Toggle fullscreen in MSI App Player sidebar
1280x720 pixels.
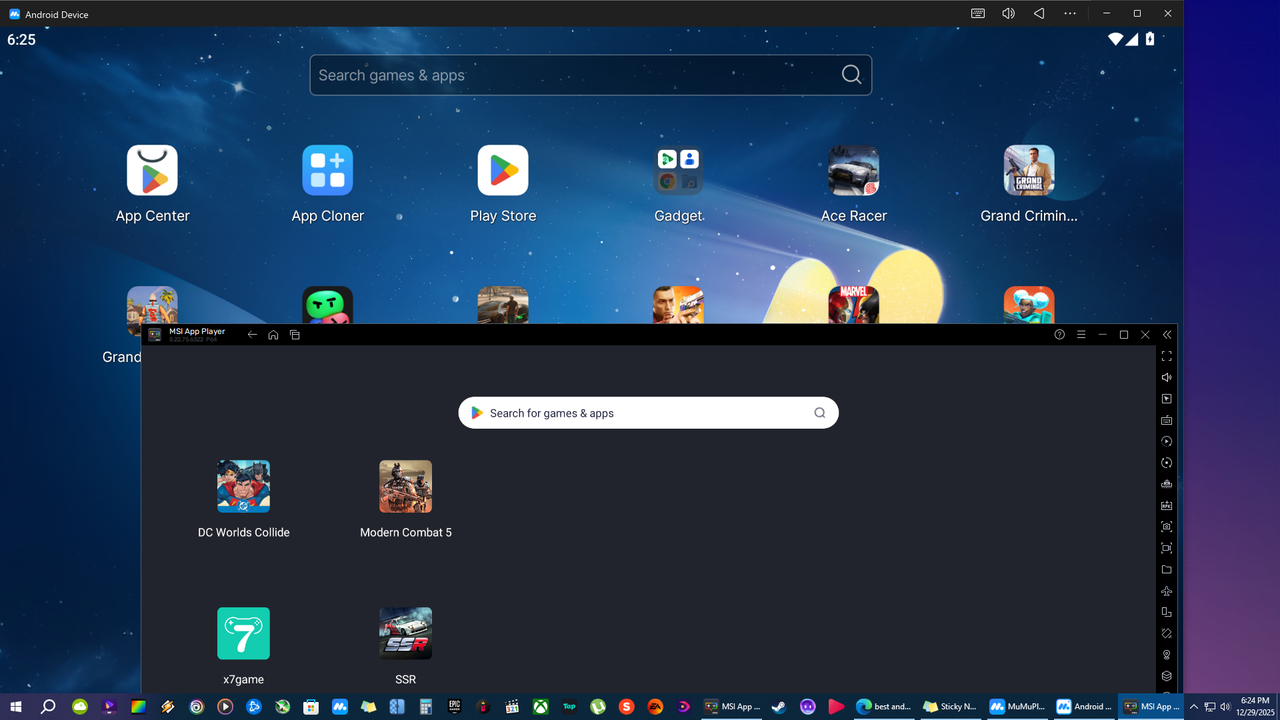(1167, 356)
